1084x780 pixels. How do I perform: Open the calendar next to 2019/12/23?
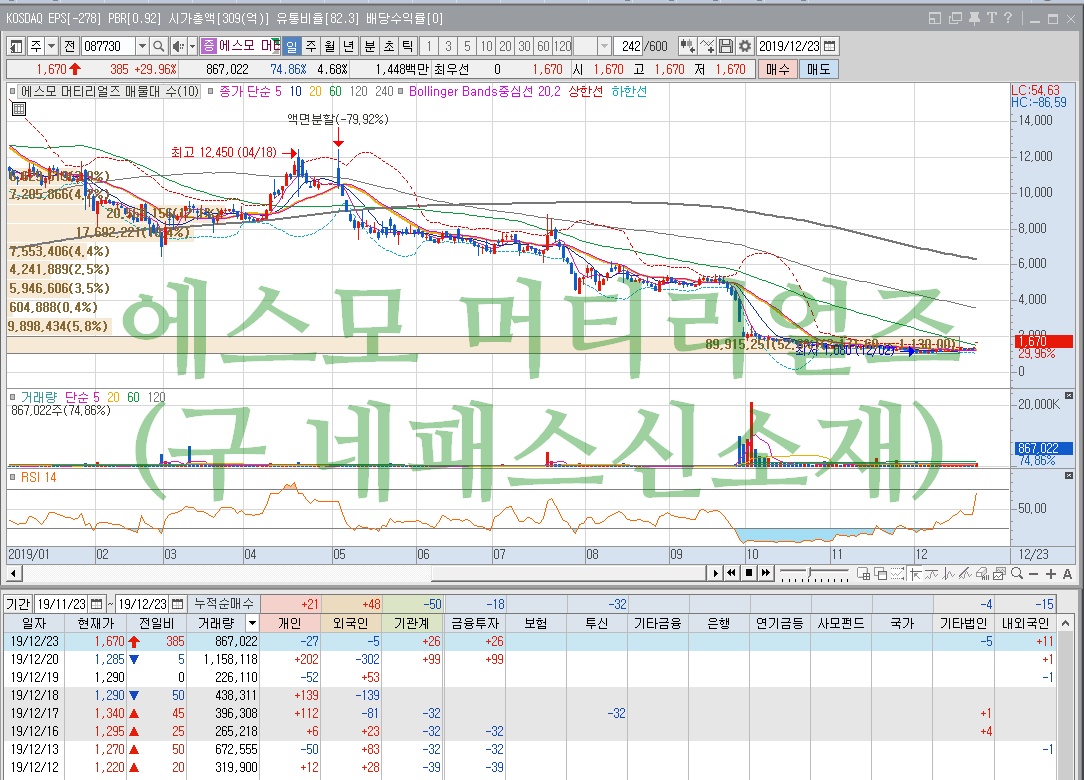830,46
